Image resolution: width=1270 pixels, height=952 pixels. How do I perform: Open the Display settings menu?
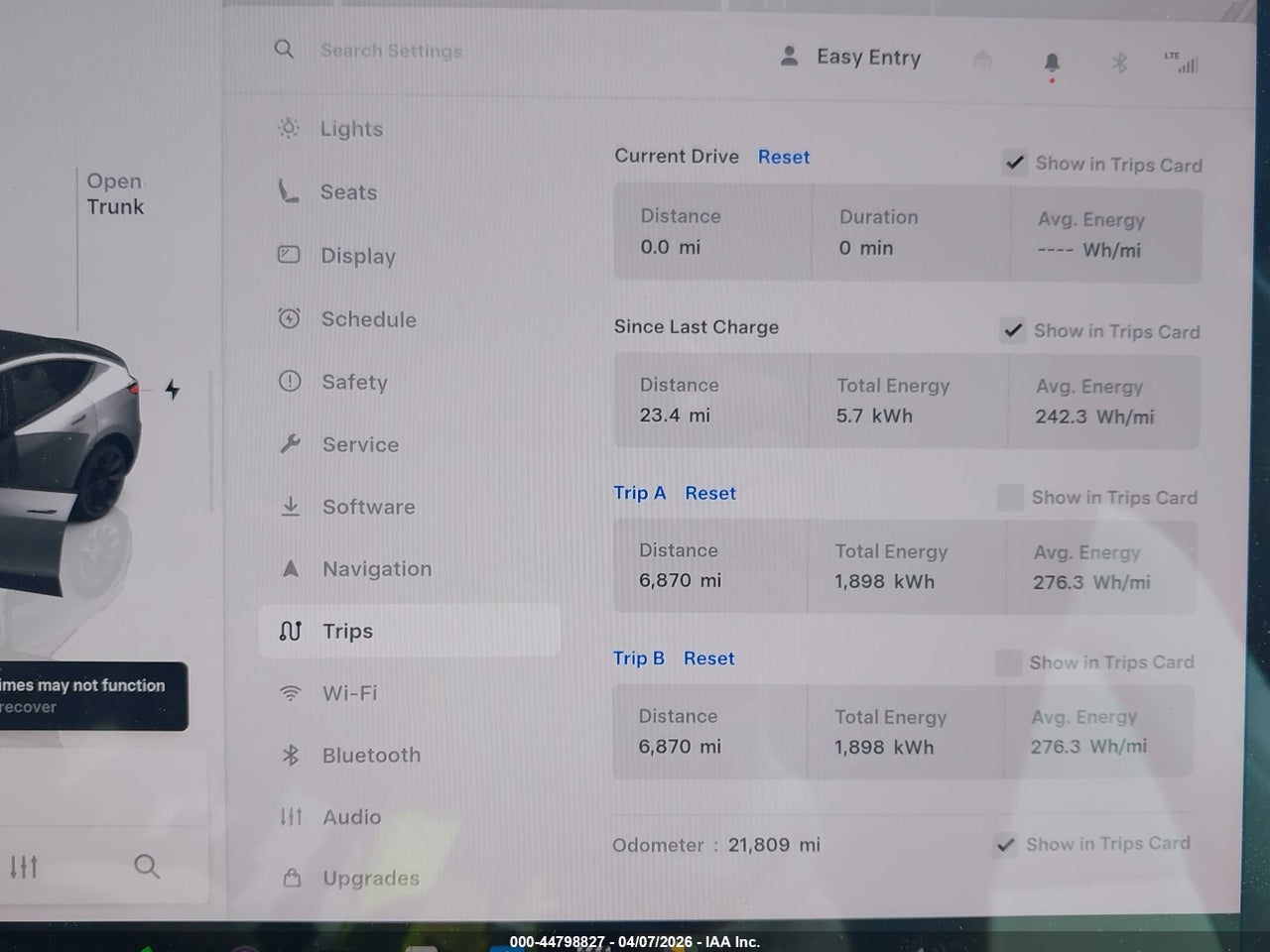point(358,256)
